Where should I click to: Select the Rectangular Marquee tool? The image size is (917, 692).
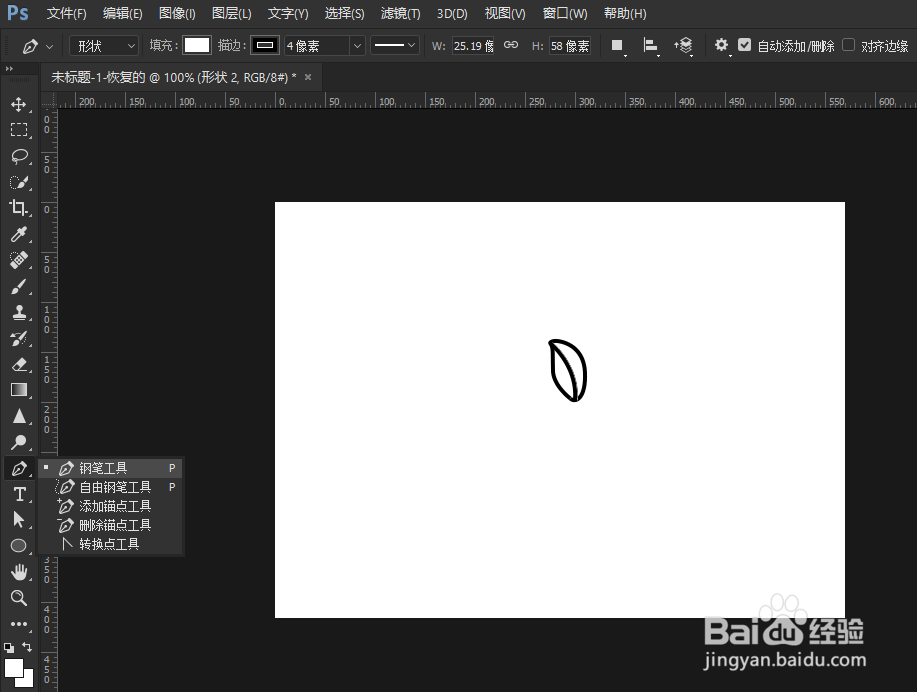tap(19, 130)
